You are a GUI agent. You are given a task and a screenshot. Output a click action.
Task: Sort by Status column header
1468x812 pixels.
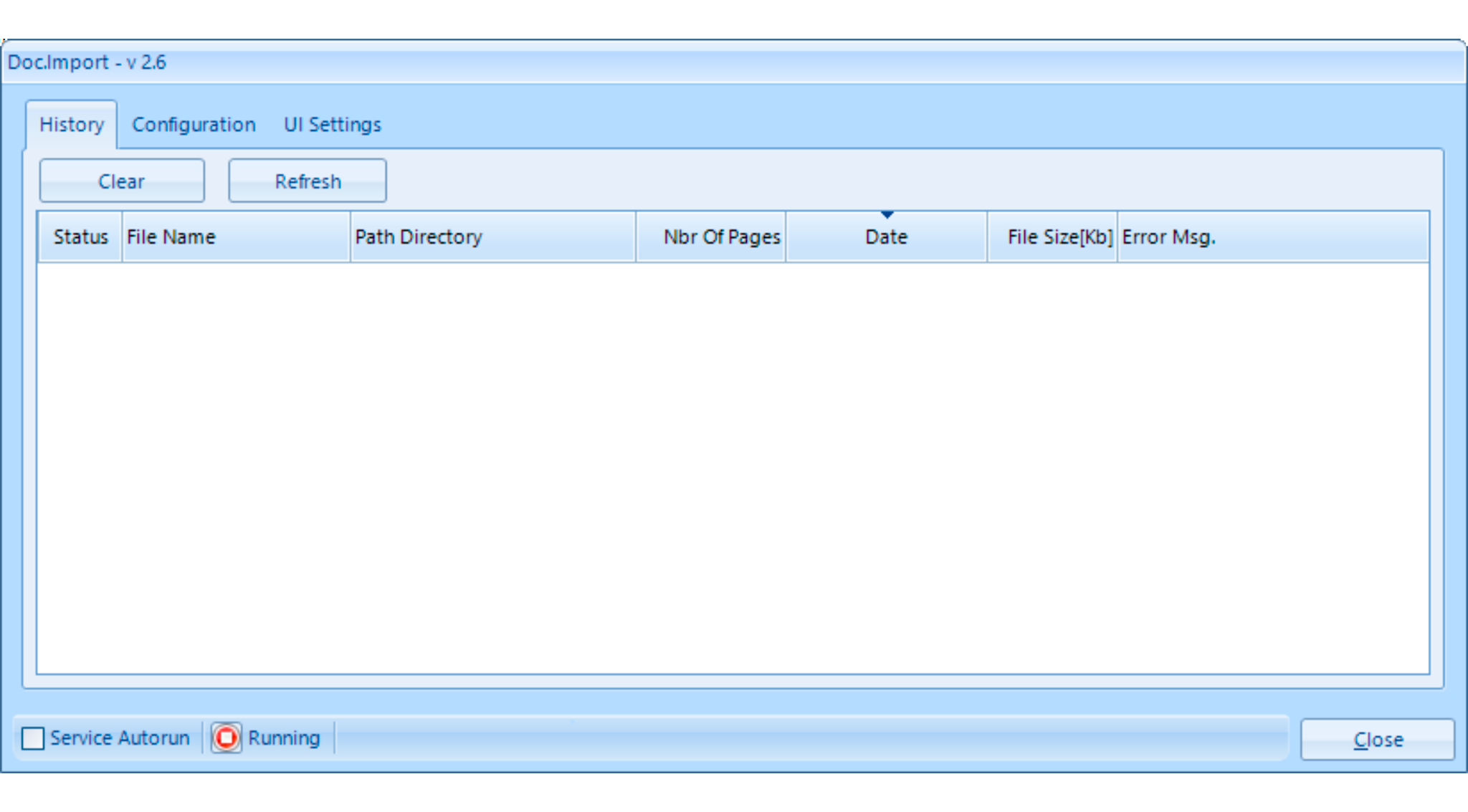[80, 237]
